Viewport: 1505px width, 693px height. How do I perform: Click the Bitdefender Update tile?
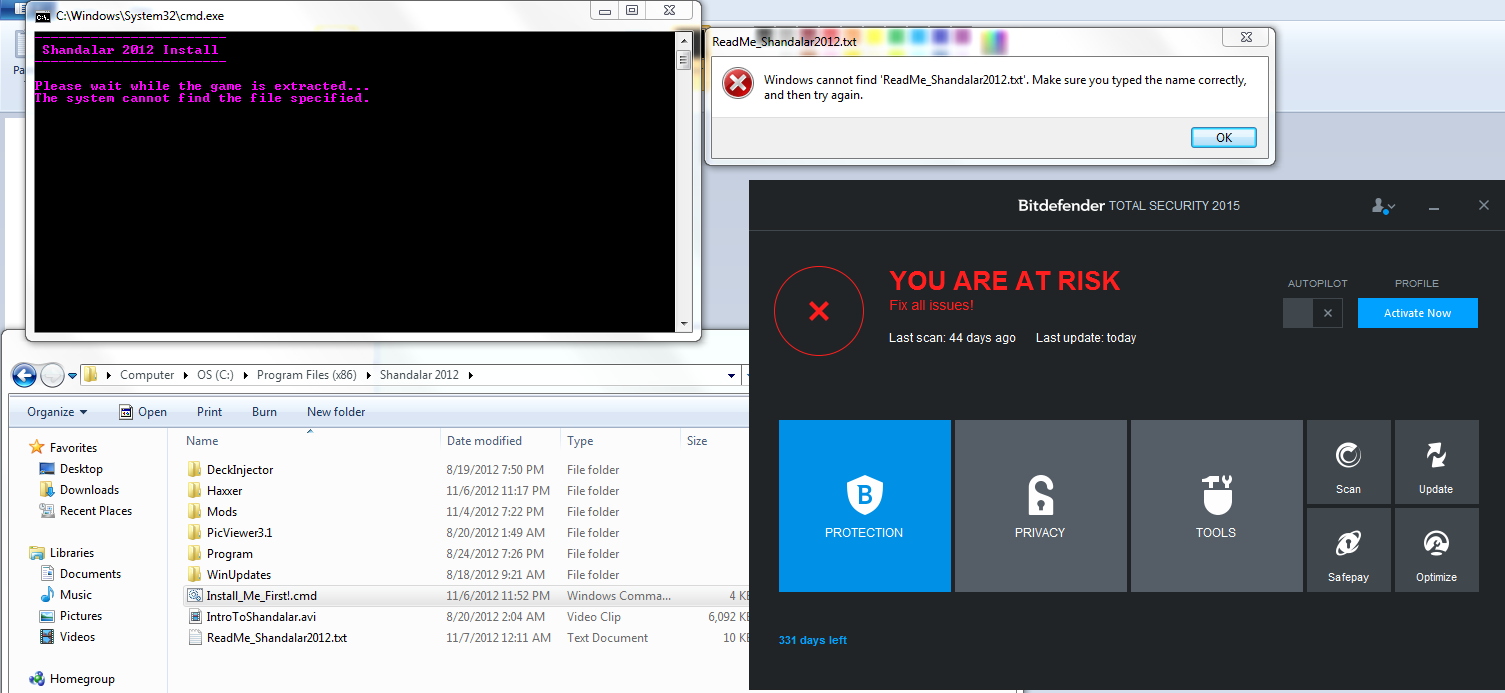point(1436,462)
